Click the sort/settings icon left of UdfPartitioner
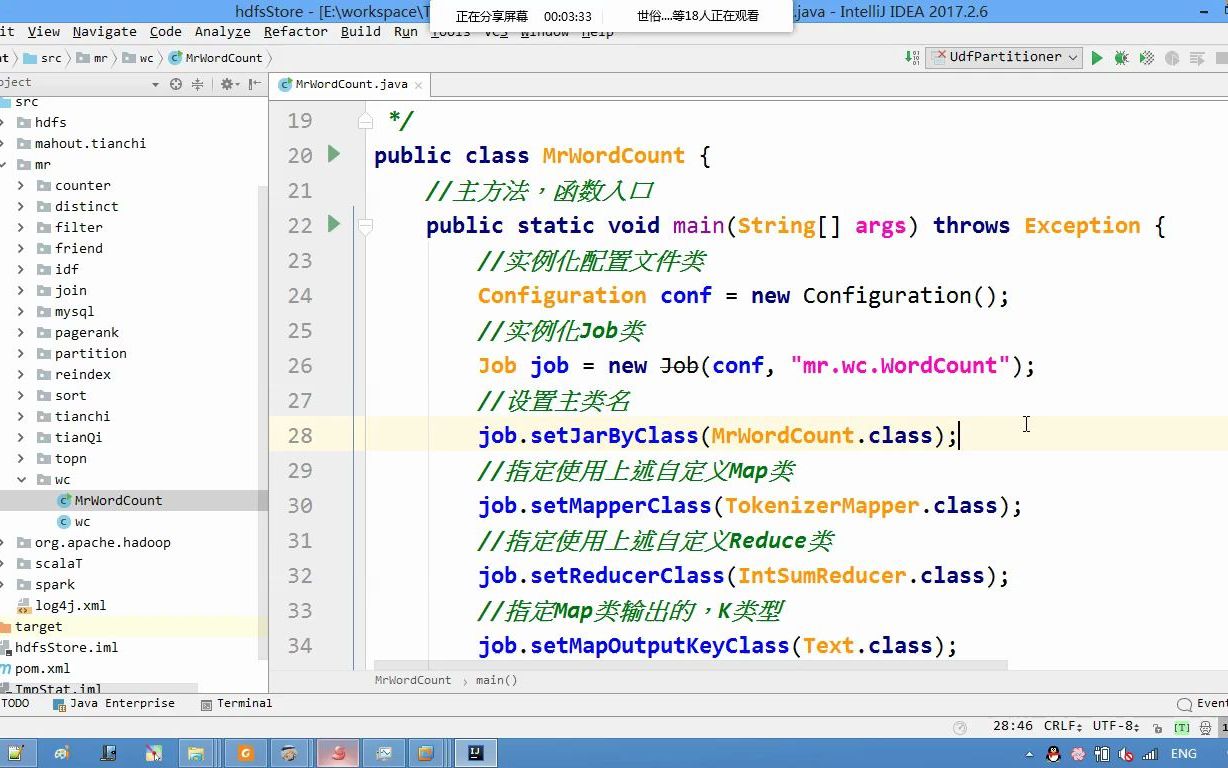Screen dimensions: 1228x768 (x=910, y=58)
